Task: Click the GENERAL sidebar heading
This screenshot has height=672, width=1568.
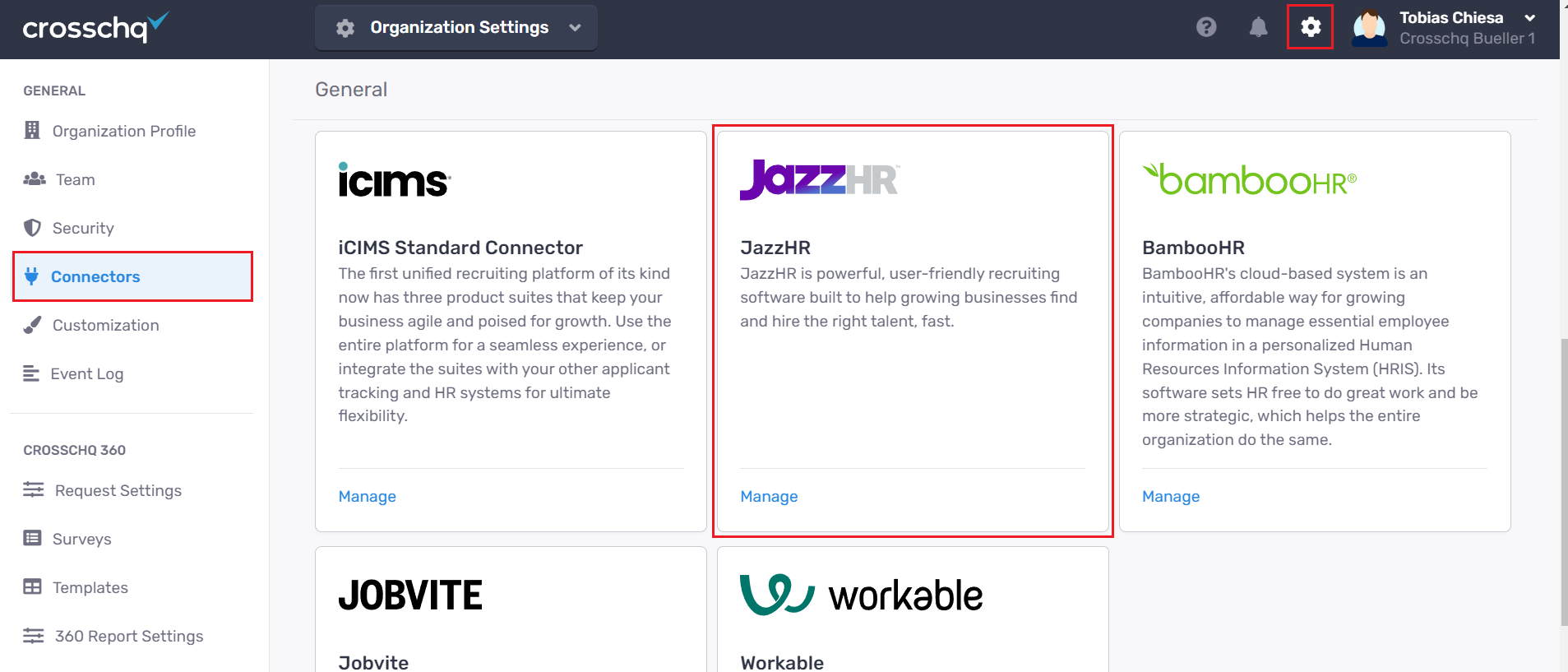Action: pyautogui.click(x=54, y=90)
